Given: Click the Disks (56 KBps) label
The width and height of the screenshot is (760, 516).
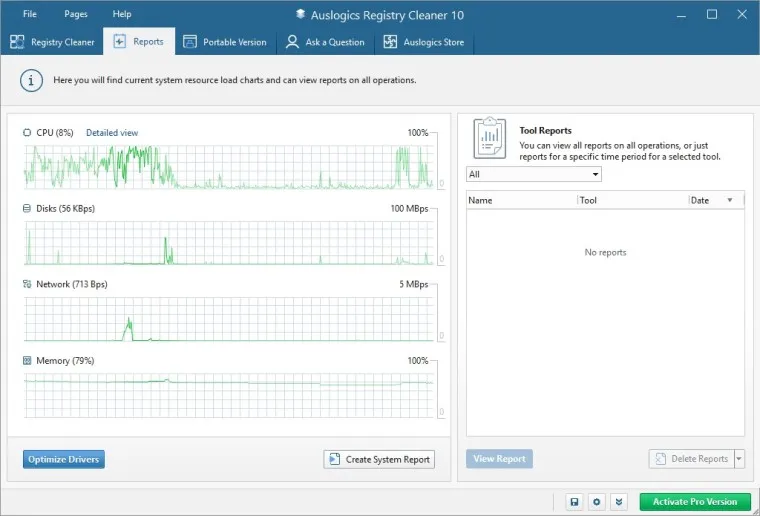Looking at the screenshot, I should click(65, 209).
